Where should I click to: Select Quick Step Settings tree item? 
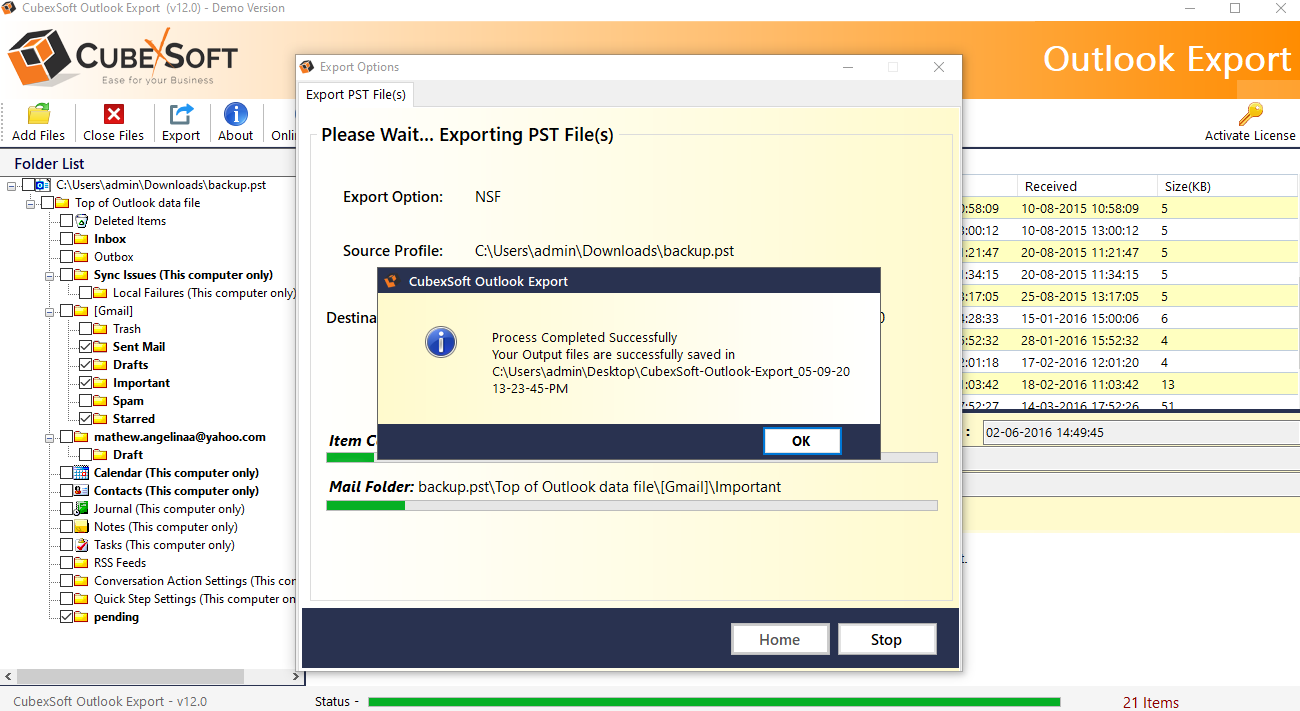click(x=195, y=599)
